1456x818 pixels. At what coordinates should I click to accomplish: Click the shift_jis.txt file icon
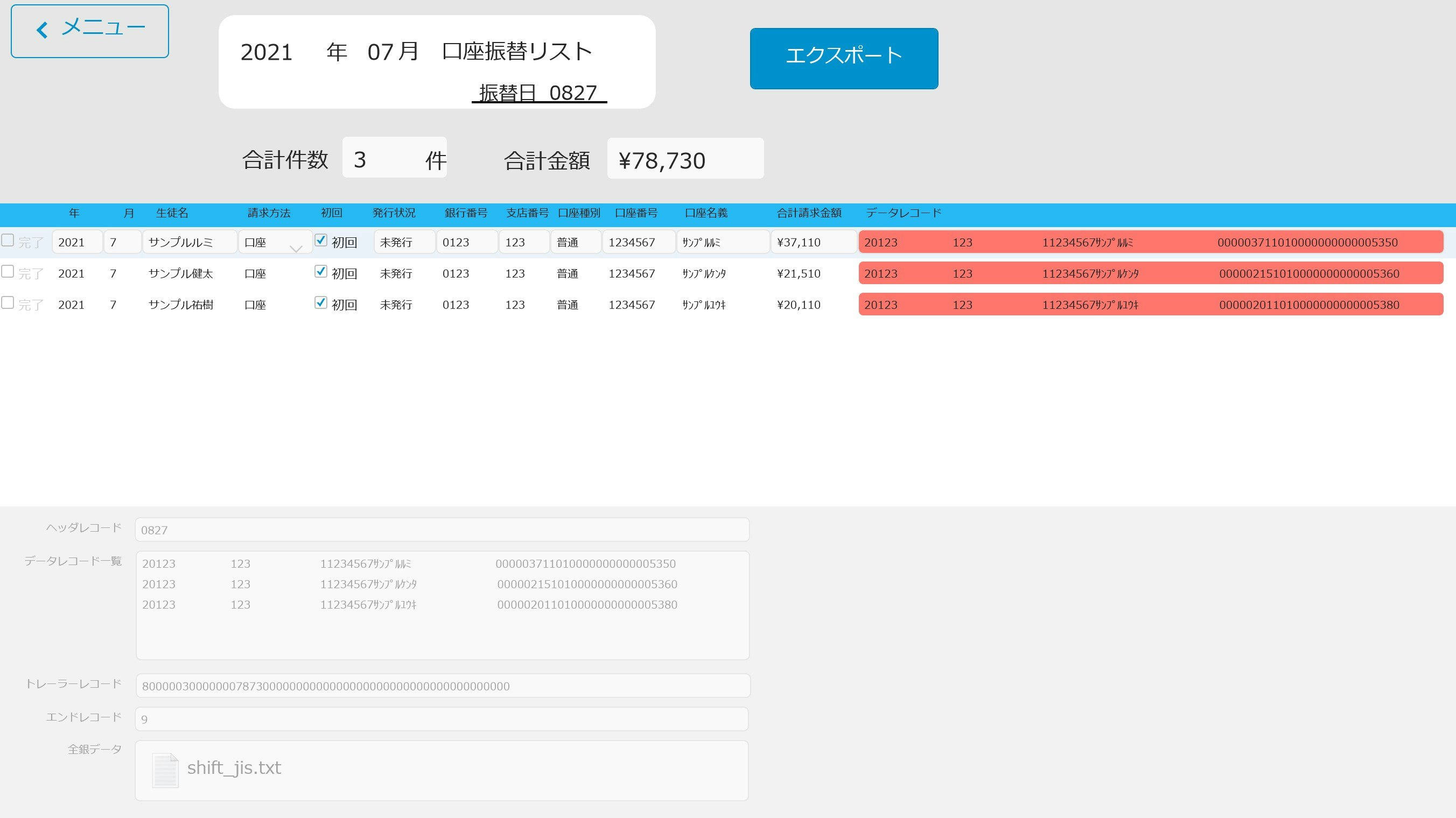click(165, 770)
